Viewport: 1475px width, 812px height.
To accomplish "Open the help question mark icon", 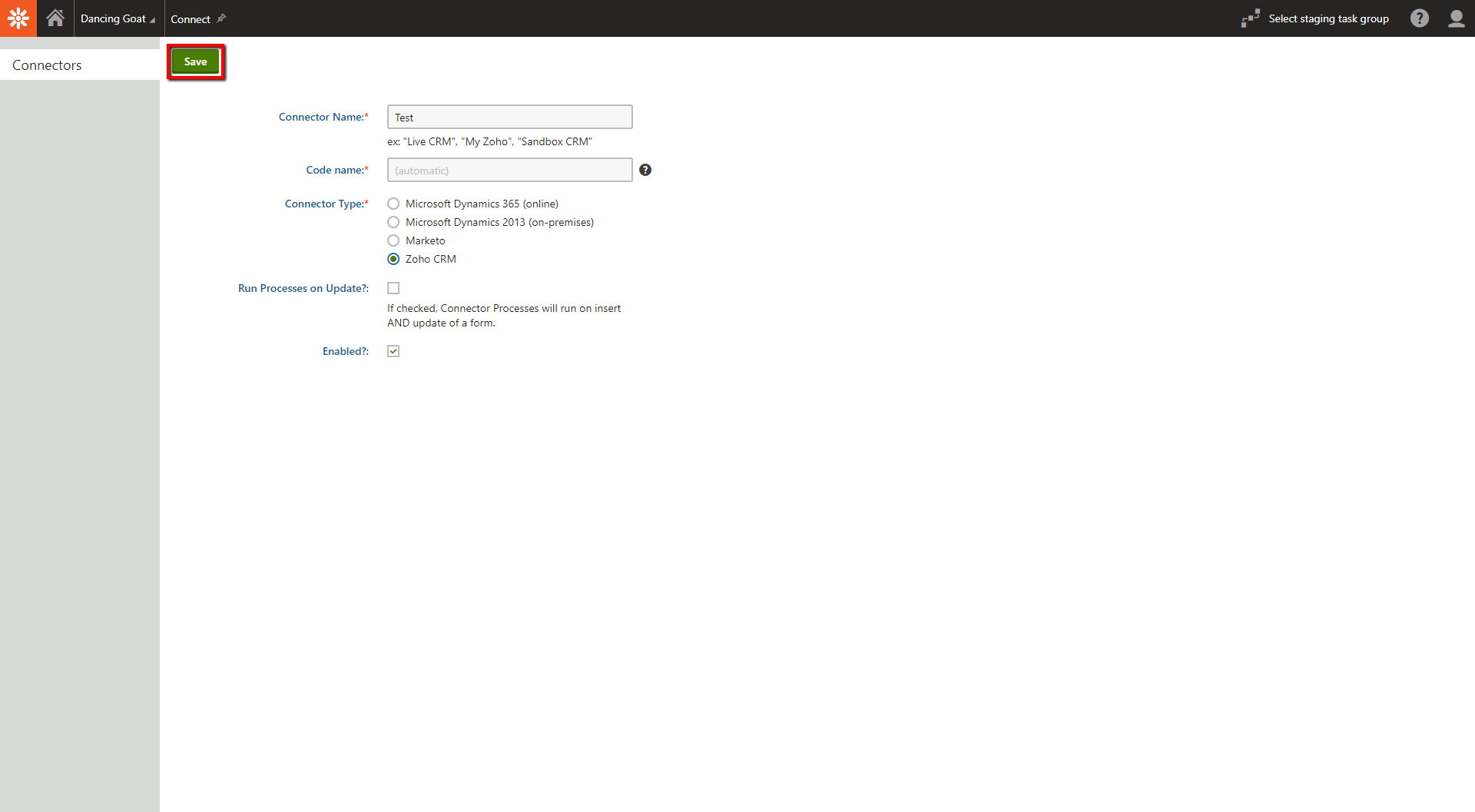I will [1420, 18].
